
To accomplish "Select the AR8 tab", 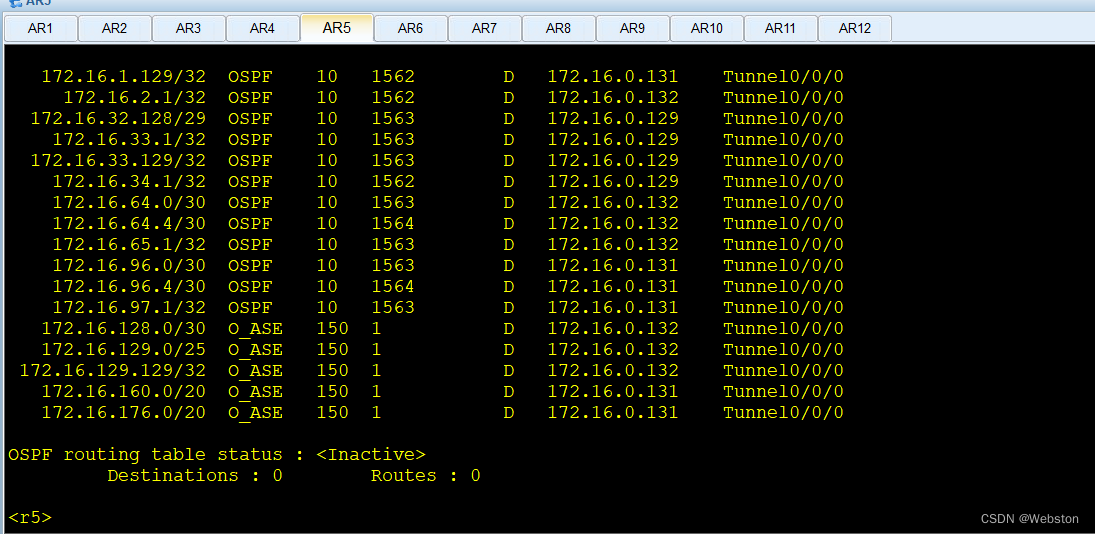I will [x=559, y=29].
